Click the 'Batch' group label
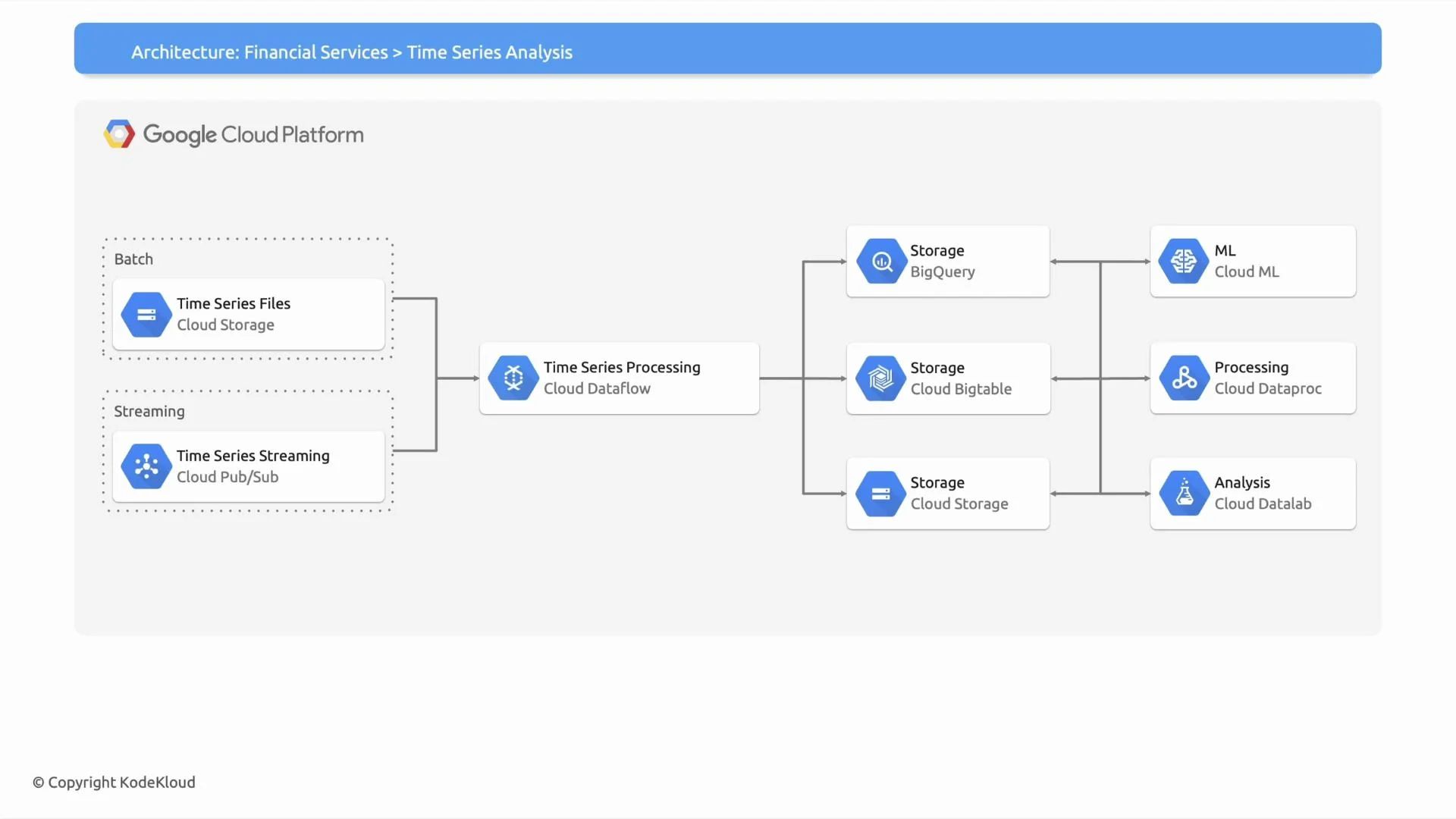1456x819 pixels. 133,259
